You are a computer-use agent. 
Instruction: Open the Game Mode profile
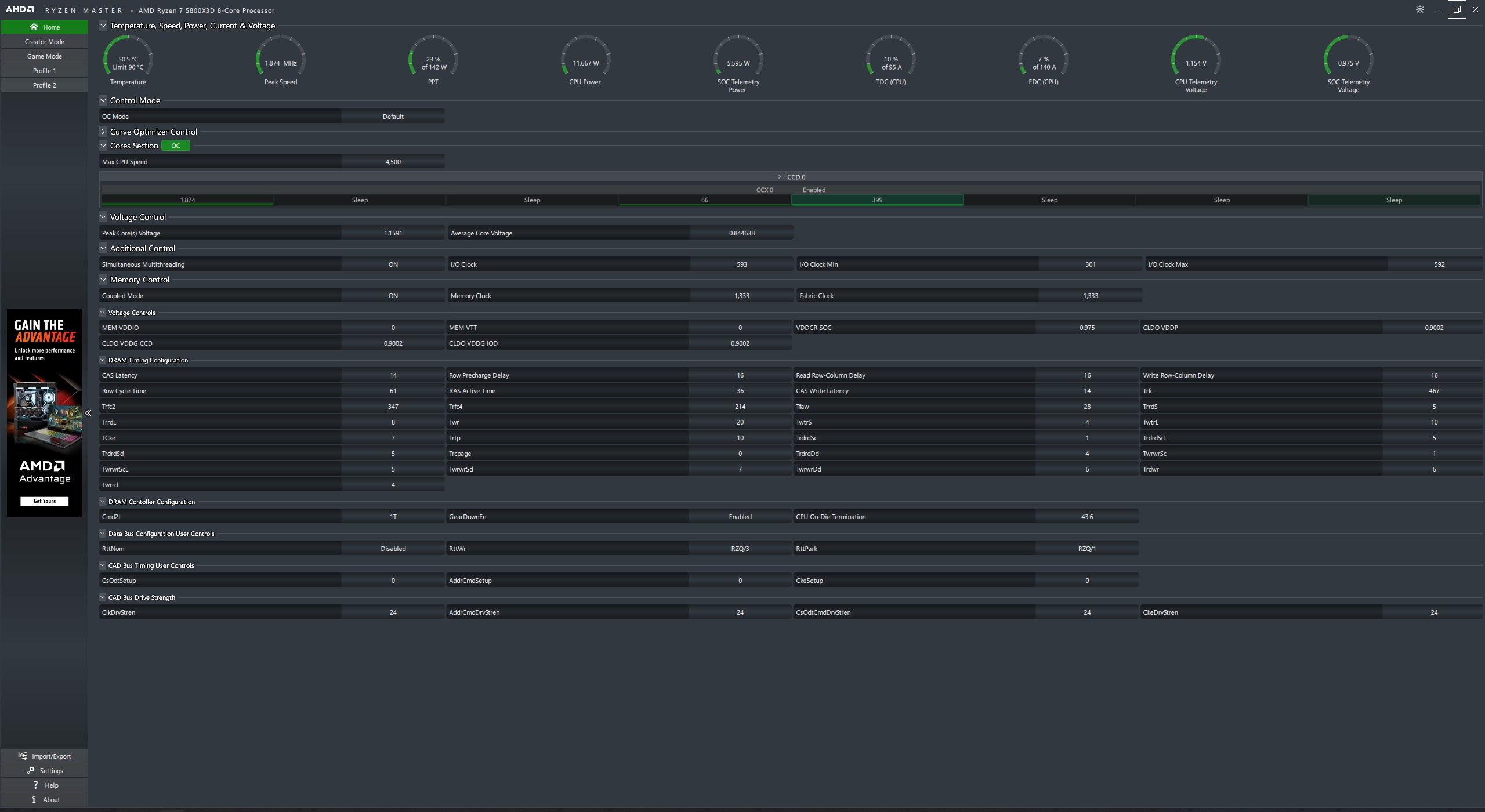pos(44,56)
